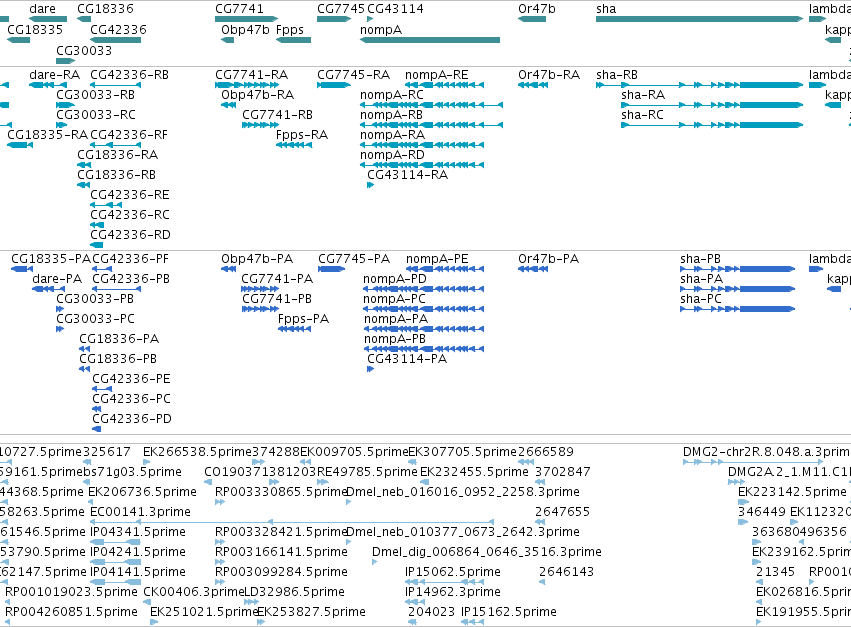Select the CG43114-RA transcript label
The height and width of the screenshot is (627, 851).
pyautogui.click(x=408, y=174)
